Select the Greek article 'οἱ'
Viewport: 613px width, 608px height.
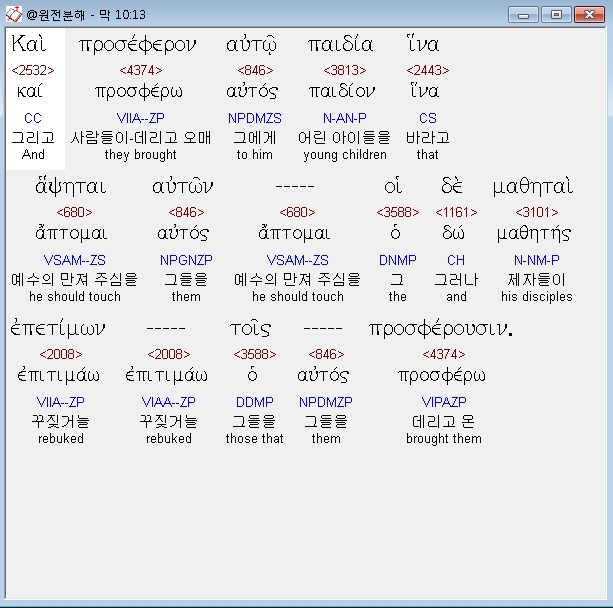(x=393, y=186)
